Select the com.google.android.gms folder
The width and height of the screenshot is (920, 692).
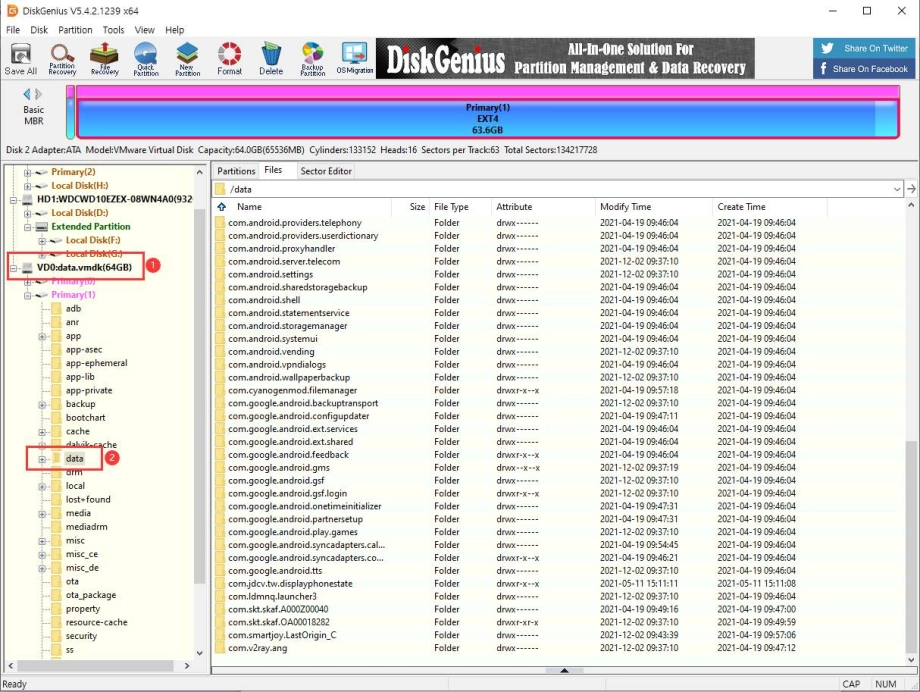tap(279, 468)
